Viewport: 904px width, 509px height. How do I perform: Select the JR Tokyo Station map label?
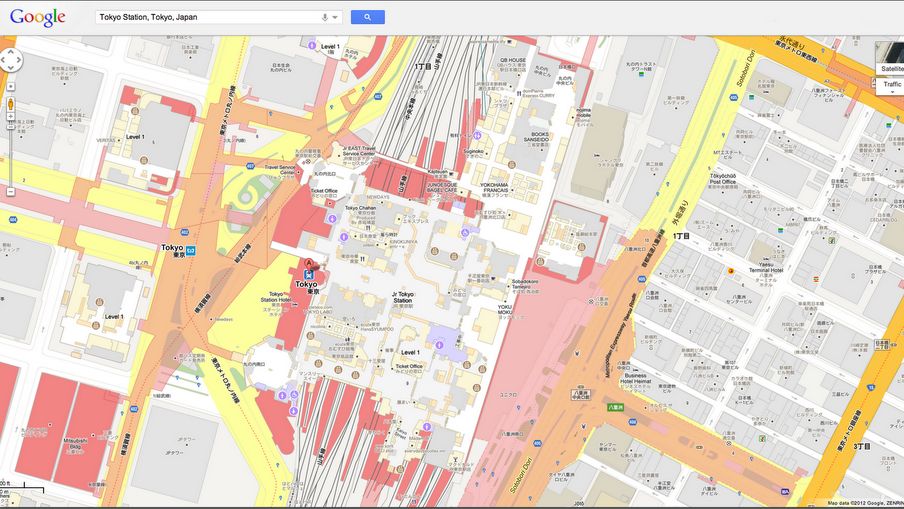(402, 297)
